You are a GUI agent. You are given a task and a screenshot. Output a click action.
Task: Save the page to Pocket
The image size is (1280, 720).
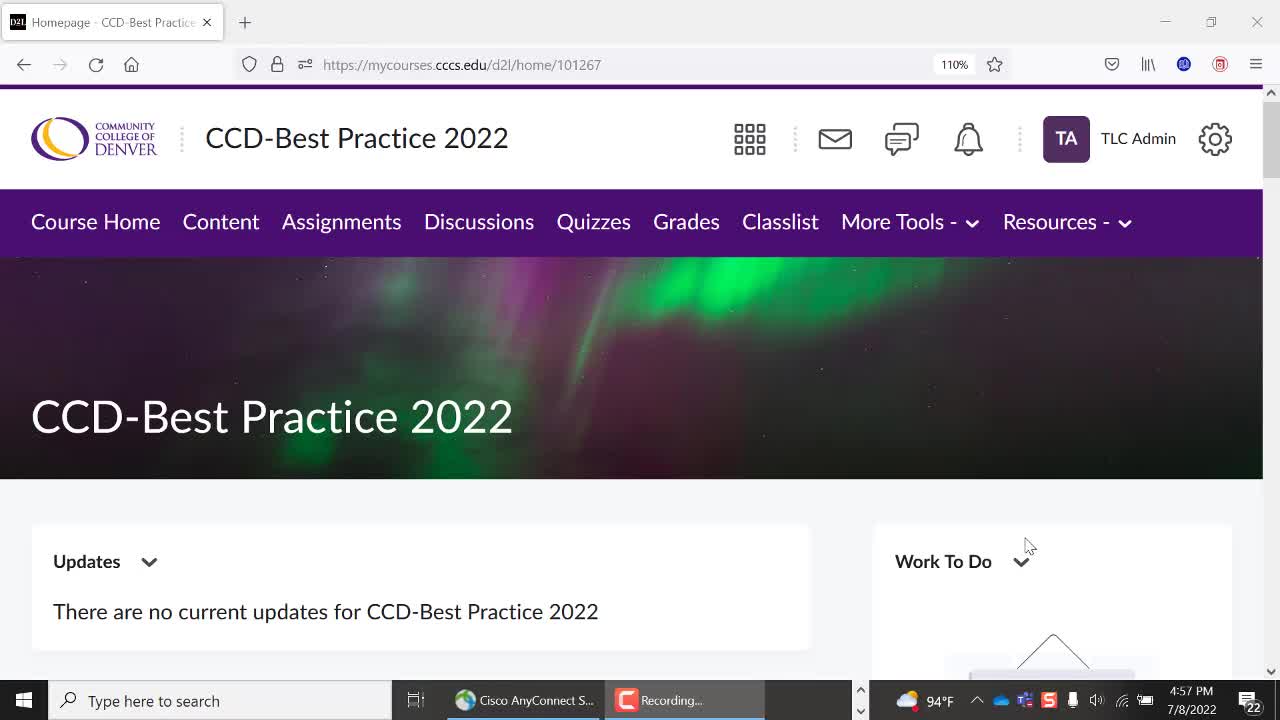1112,65
